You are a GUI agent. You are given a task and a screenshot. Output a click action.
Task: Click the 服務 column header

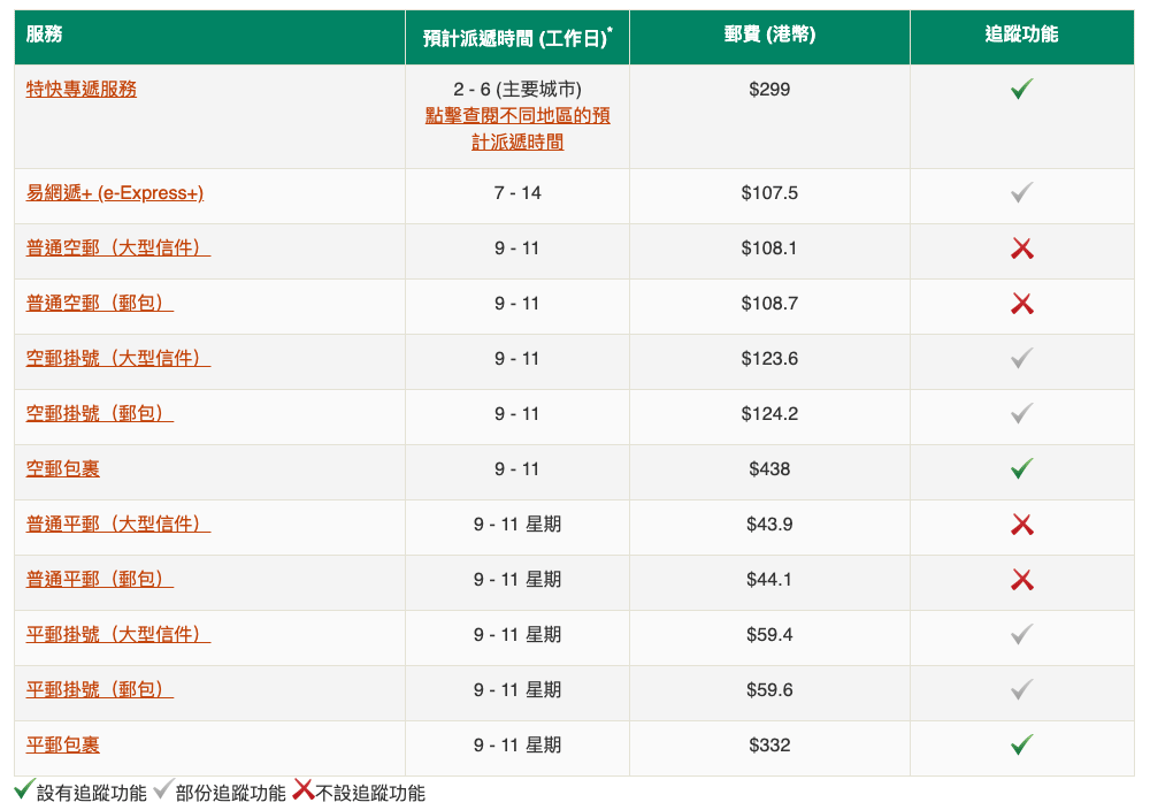tap(45, 35)
